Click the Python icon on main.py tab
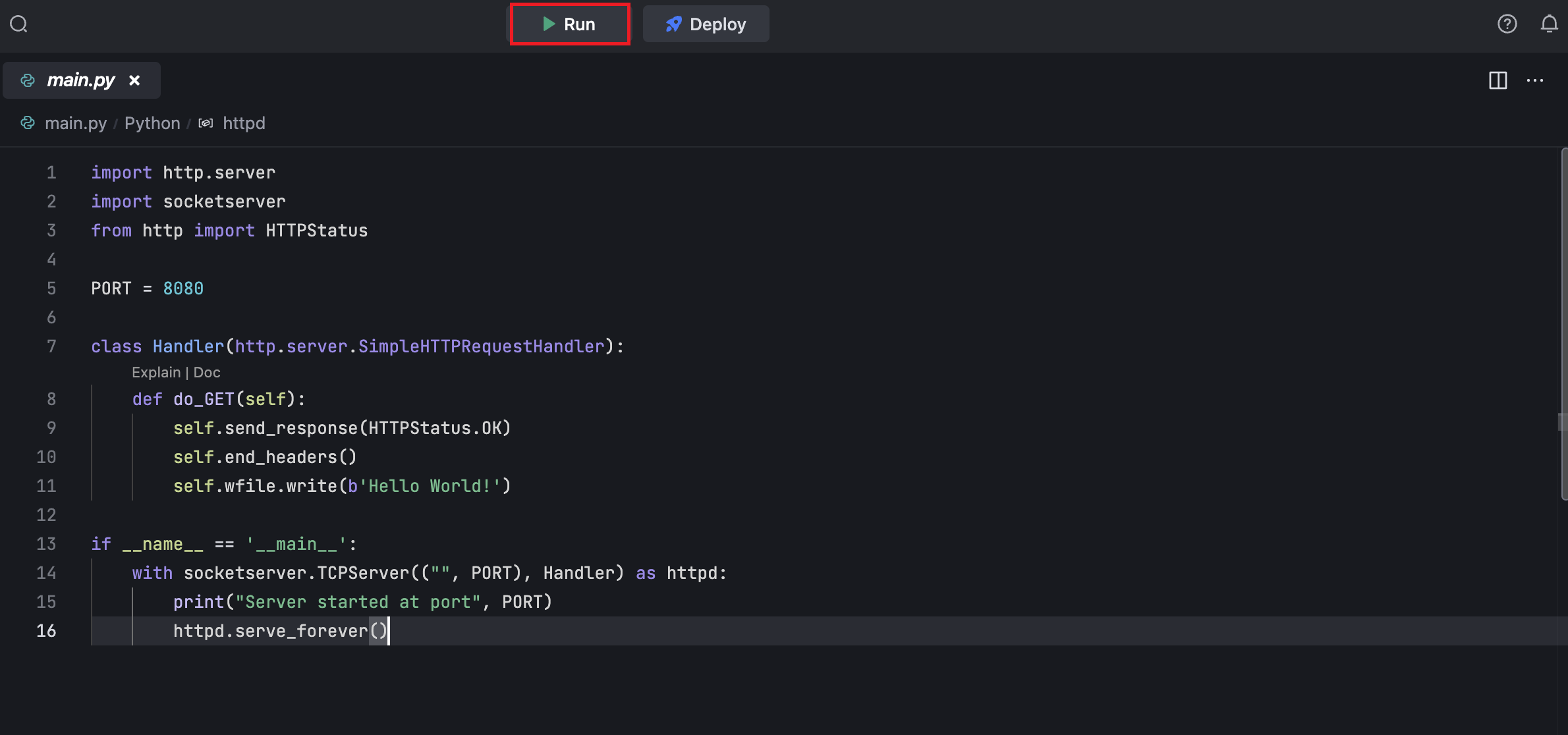 tap(28, 80)
